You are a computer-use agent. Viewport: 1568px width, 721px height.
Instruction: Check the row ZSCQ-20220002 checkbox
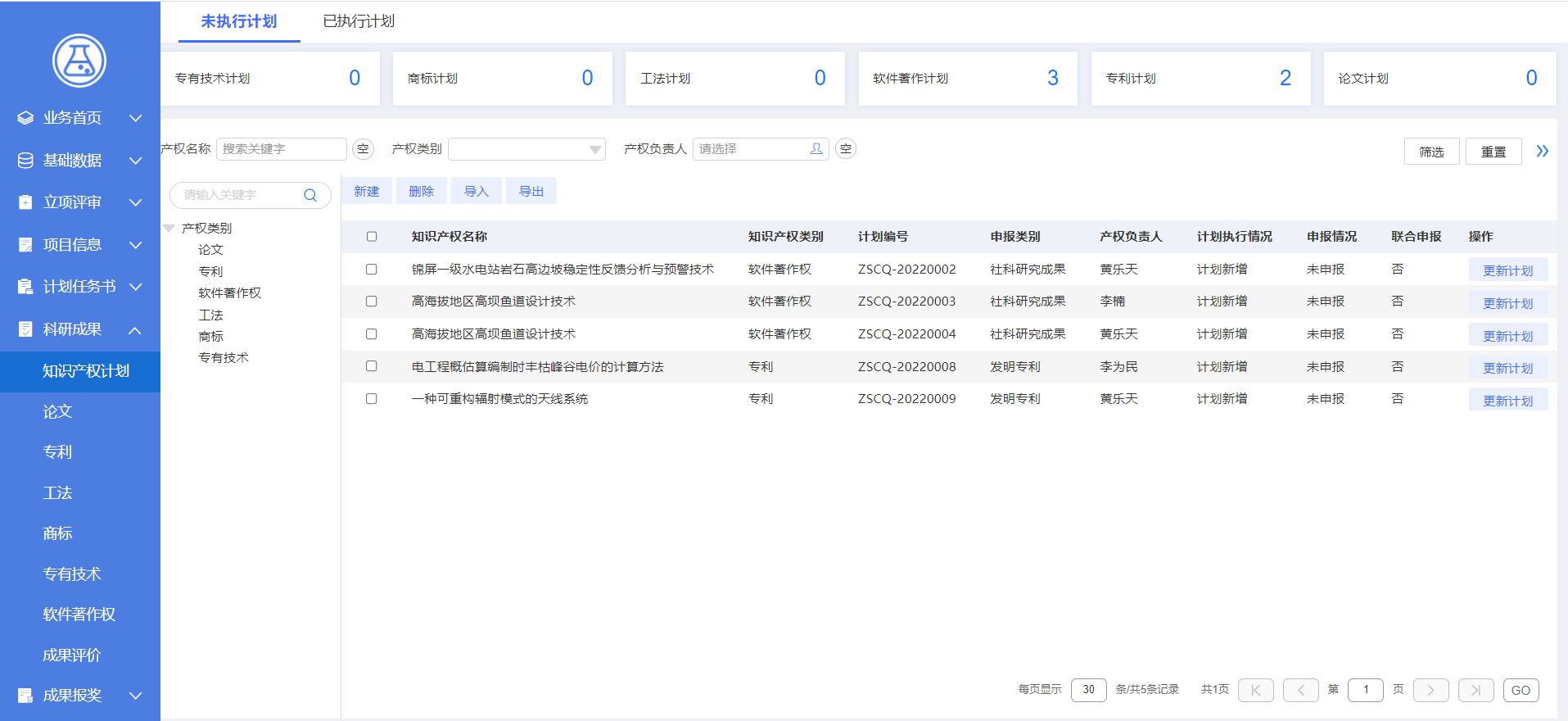(x=372, y=270)
